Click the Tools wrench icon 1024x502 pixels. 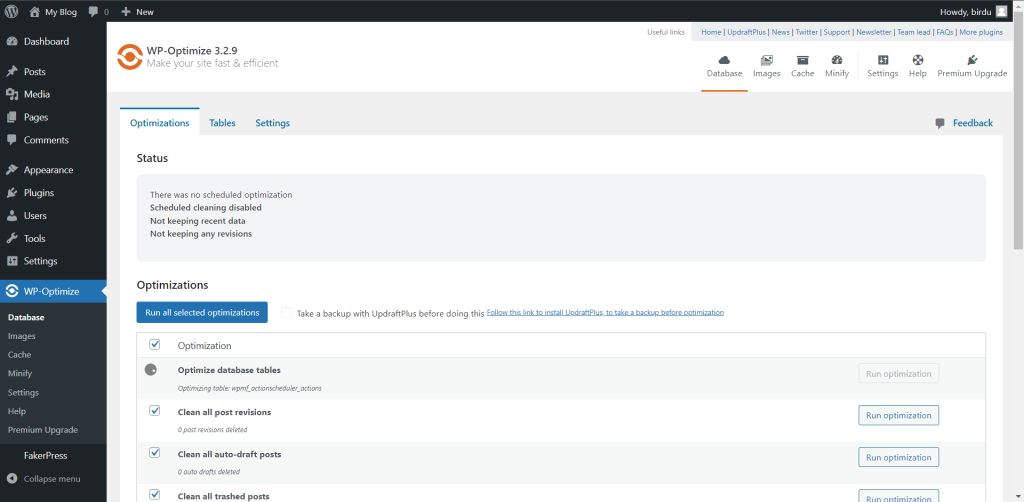click(x=12, y=239)
